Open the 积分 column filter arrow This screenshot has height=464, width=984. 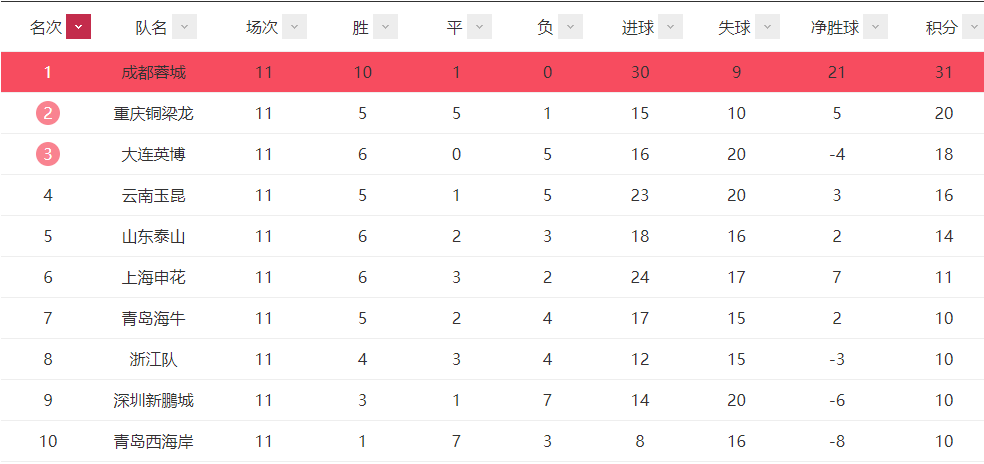[973, 27]
